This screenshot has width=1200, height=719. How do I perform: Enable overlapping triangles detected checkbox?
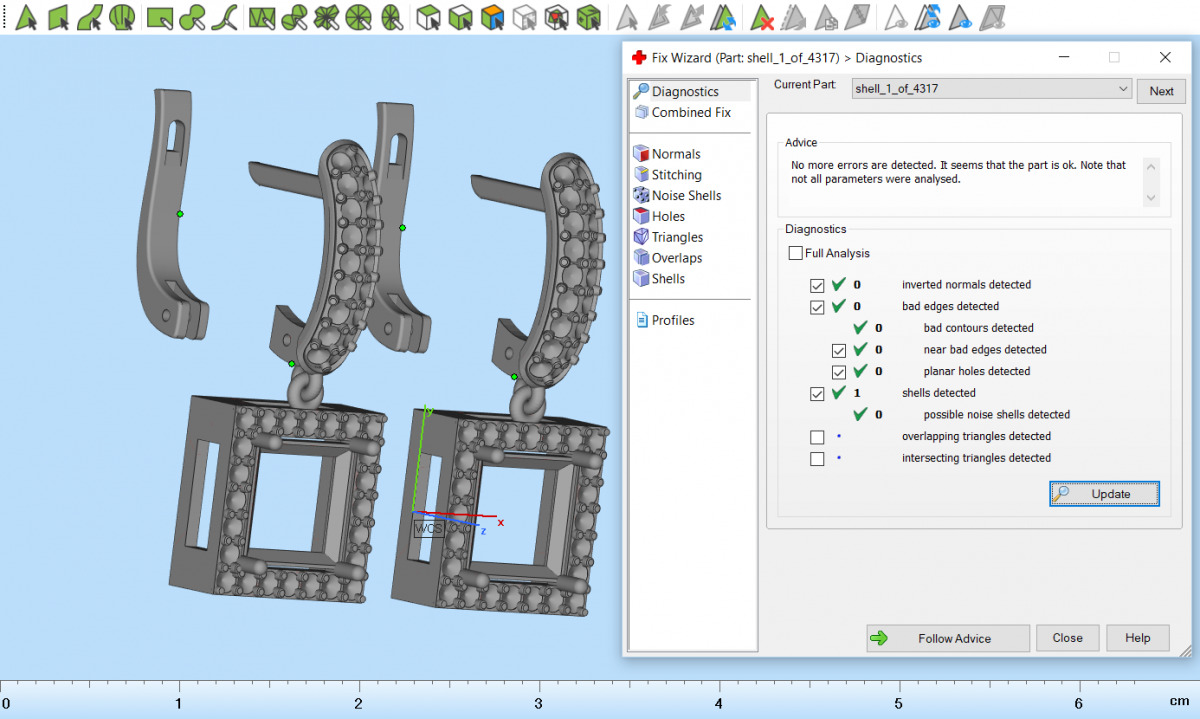coord(818,437)
